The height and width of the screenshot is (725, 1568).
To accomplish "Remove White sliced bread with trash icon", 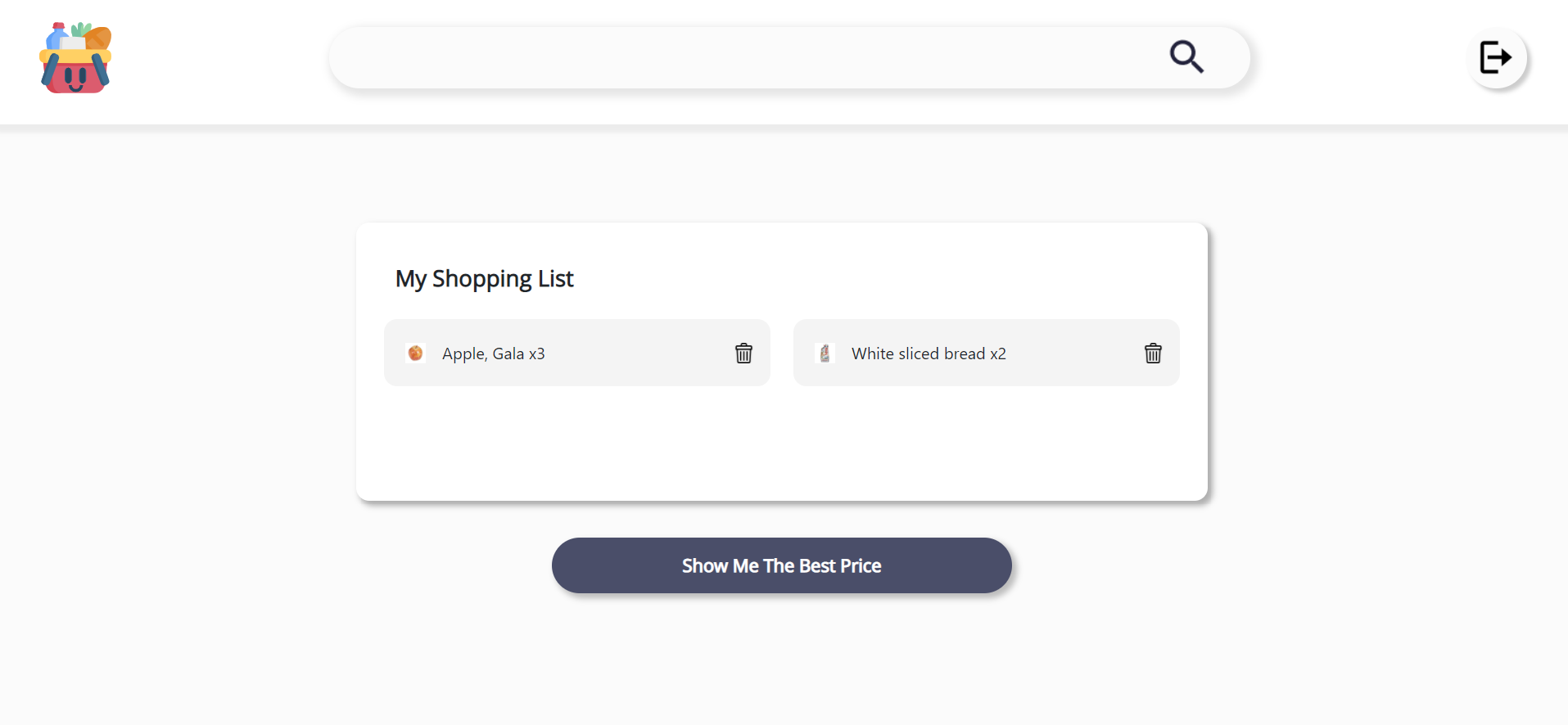I will coord(1153,353).
